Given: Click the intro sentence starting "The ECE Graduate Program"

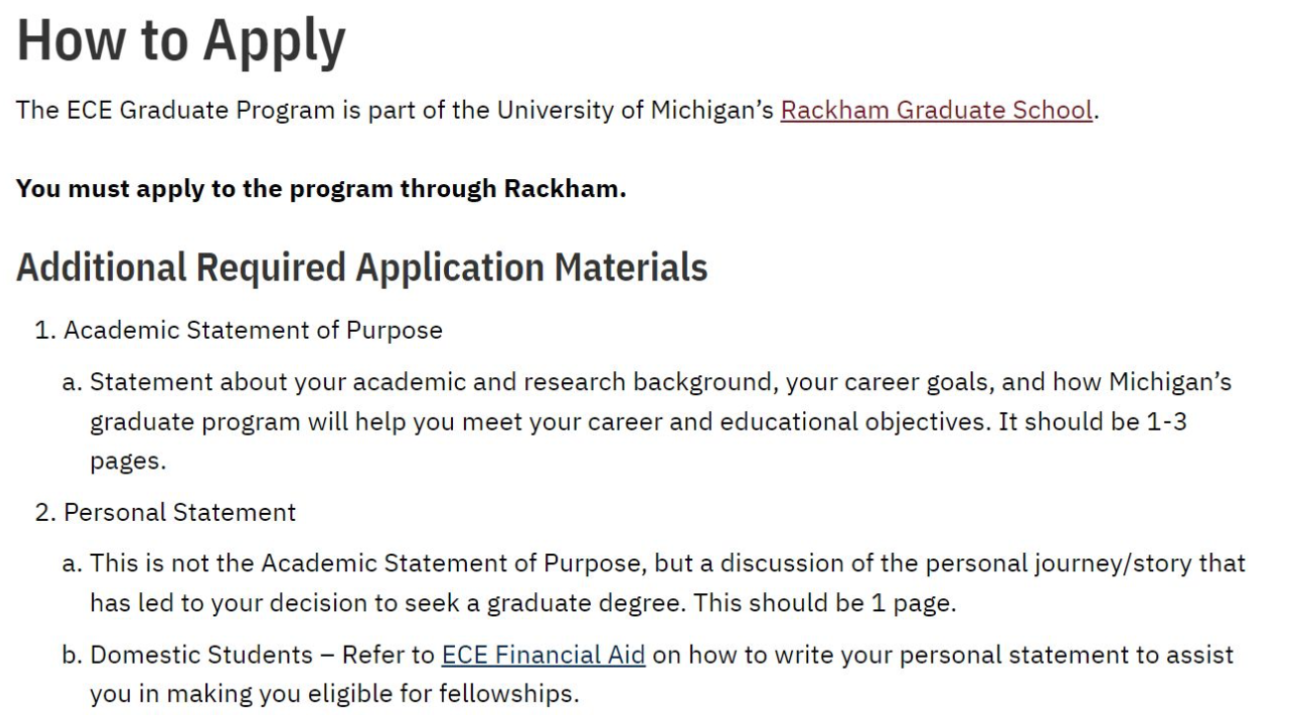Looking at the screenshot, I should click(400, 110).
